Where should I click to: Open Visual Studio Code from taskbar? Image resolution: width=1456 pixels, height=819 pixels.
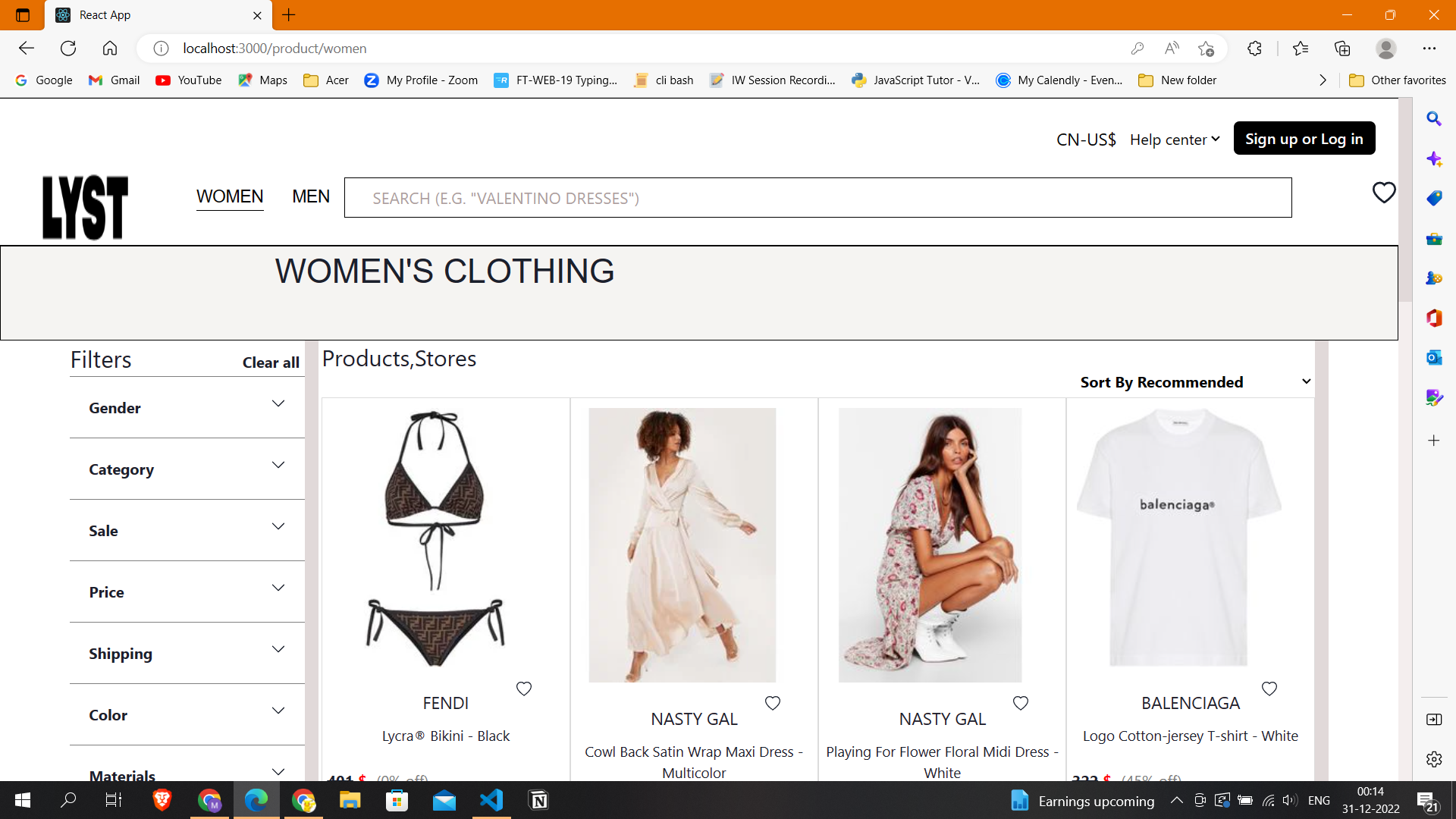pyautogui.click(x=491, y=800)
